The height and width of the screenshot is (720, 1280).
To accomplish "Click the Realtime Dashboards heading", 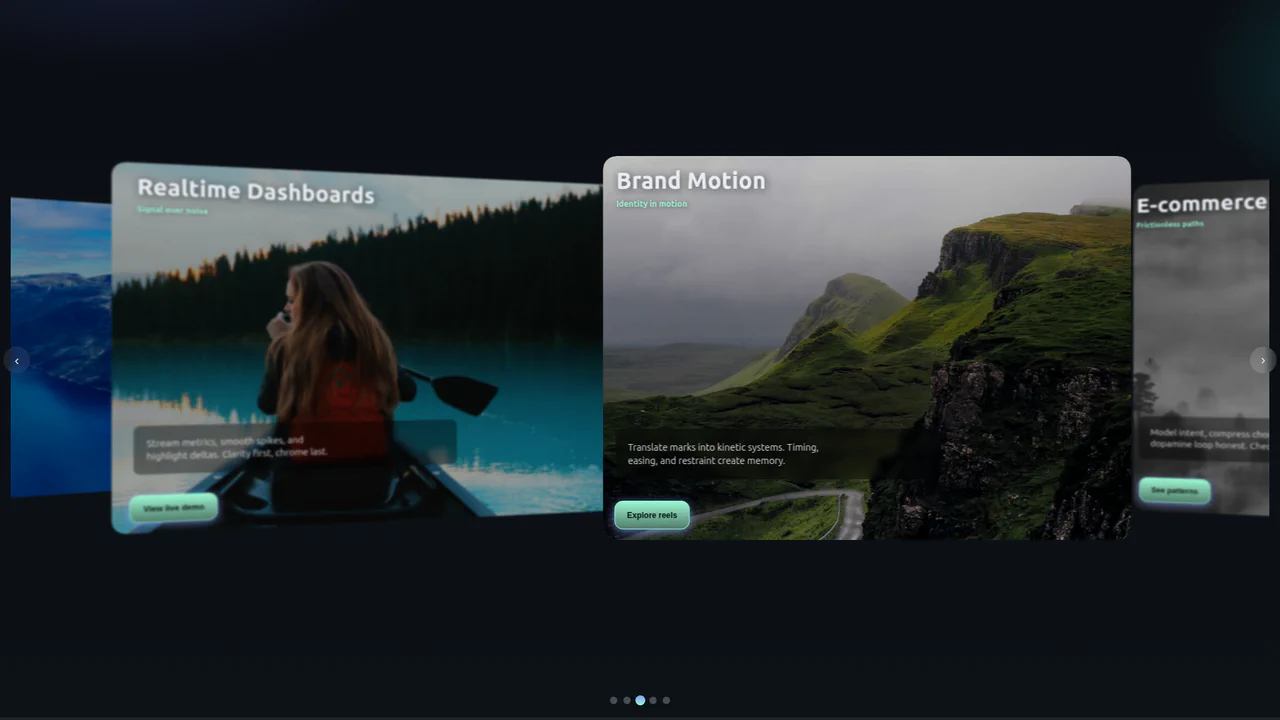I will (256, 191).
